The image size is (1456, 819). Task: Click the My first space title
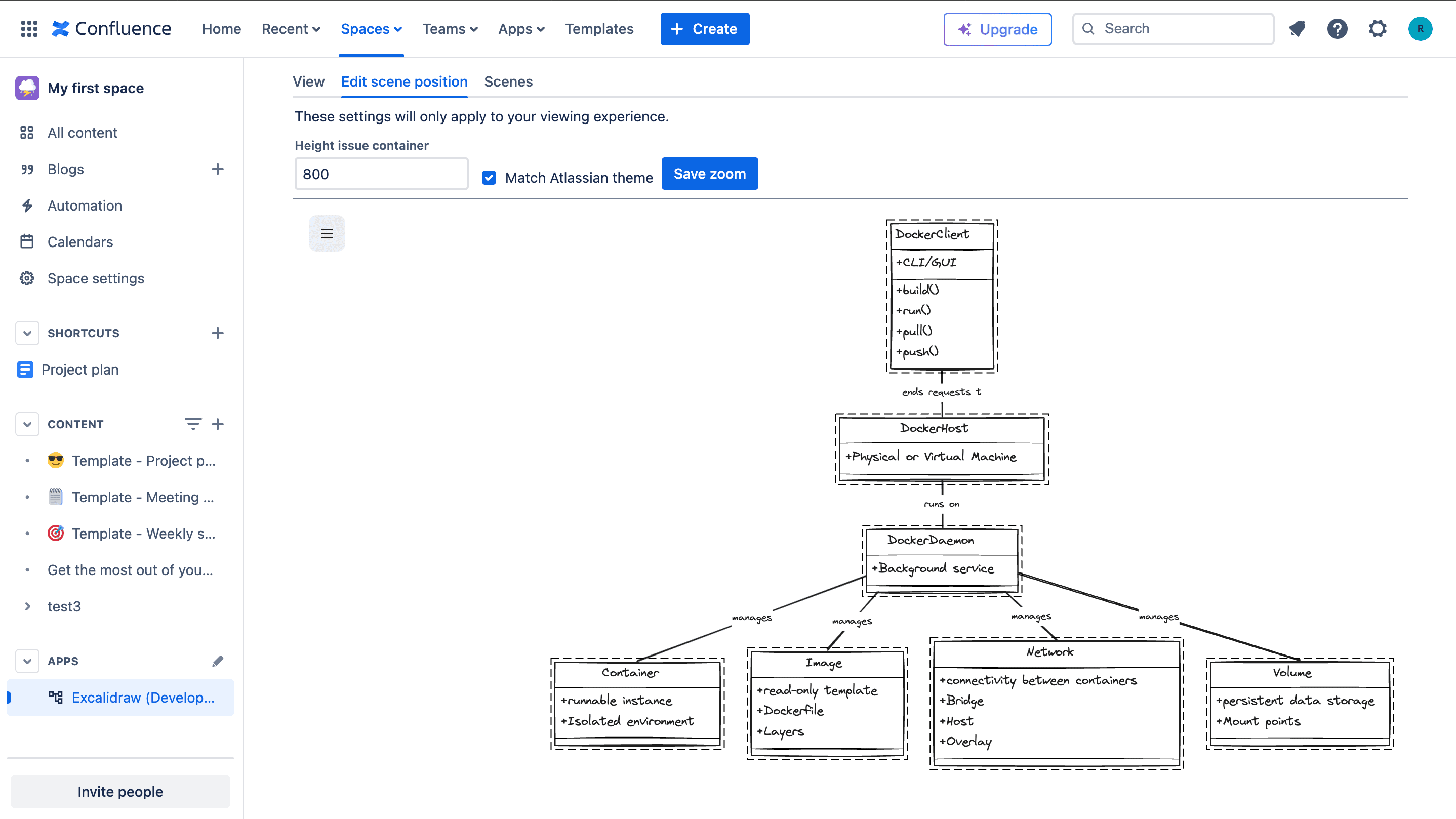96,88
